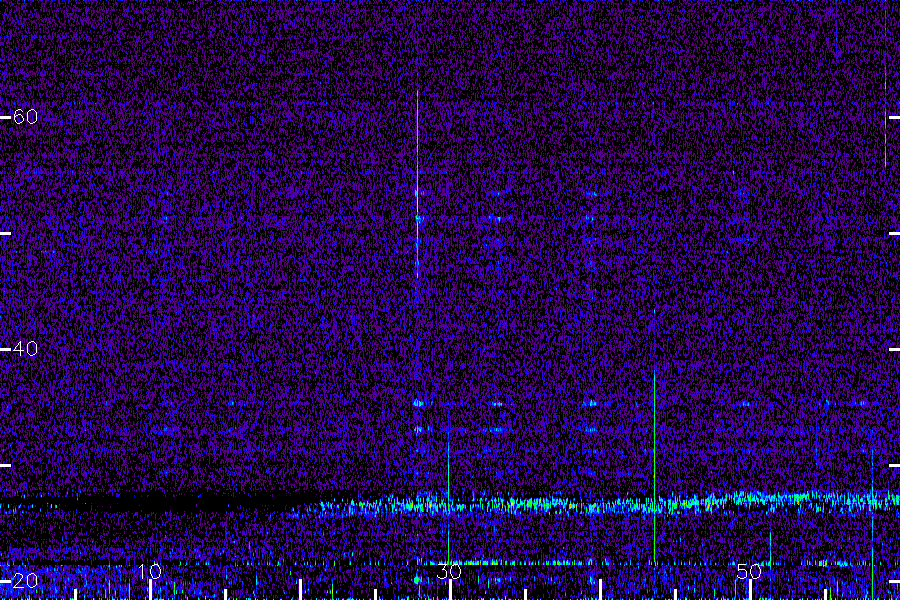This screenshot has width=900, height=600.
Task: Click the 10 label on the horizontal axis
Action: (150, 571)
